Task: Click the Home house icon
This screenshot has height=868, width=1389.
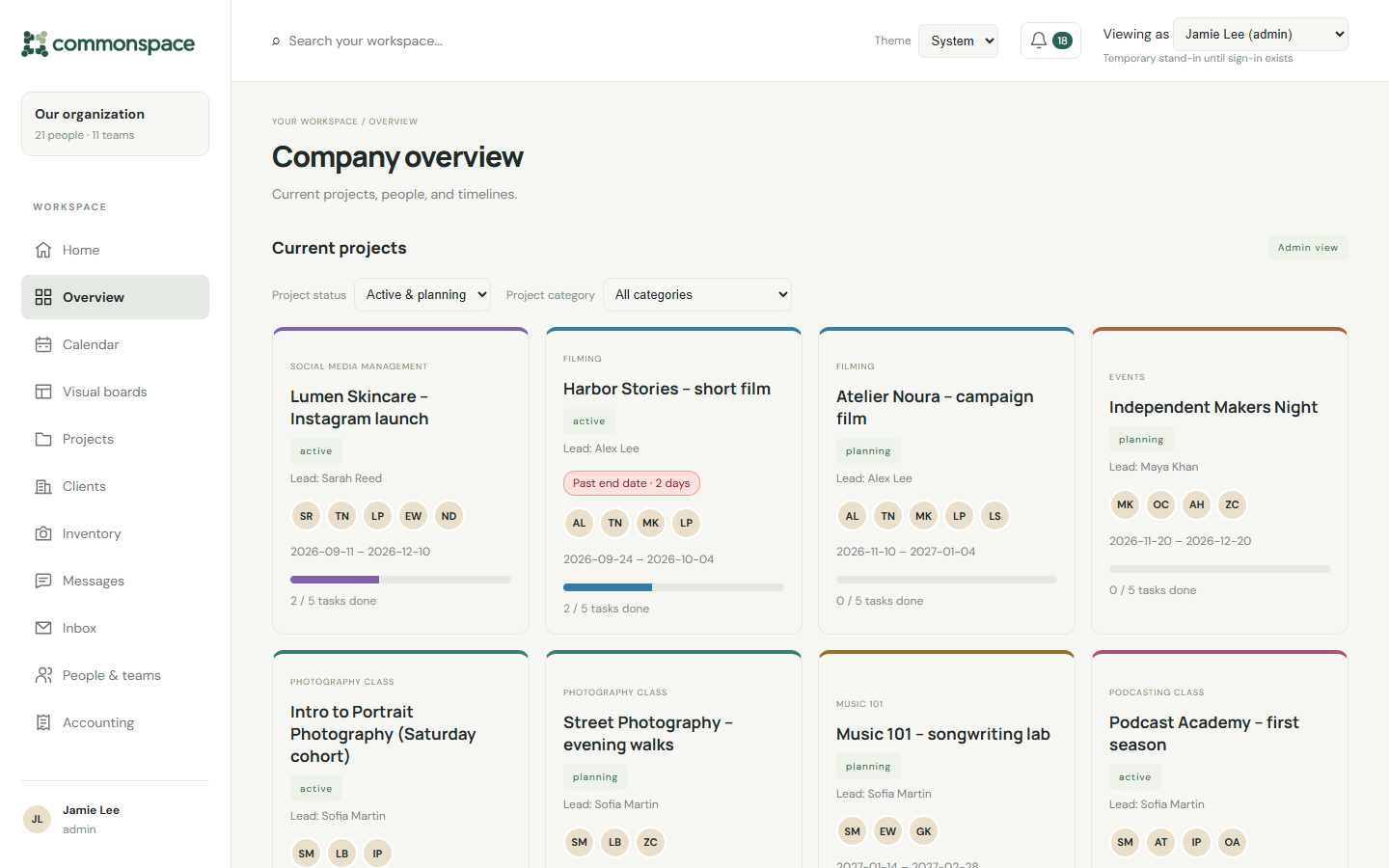Action: pyautogui.click(x=43, y=250)
